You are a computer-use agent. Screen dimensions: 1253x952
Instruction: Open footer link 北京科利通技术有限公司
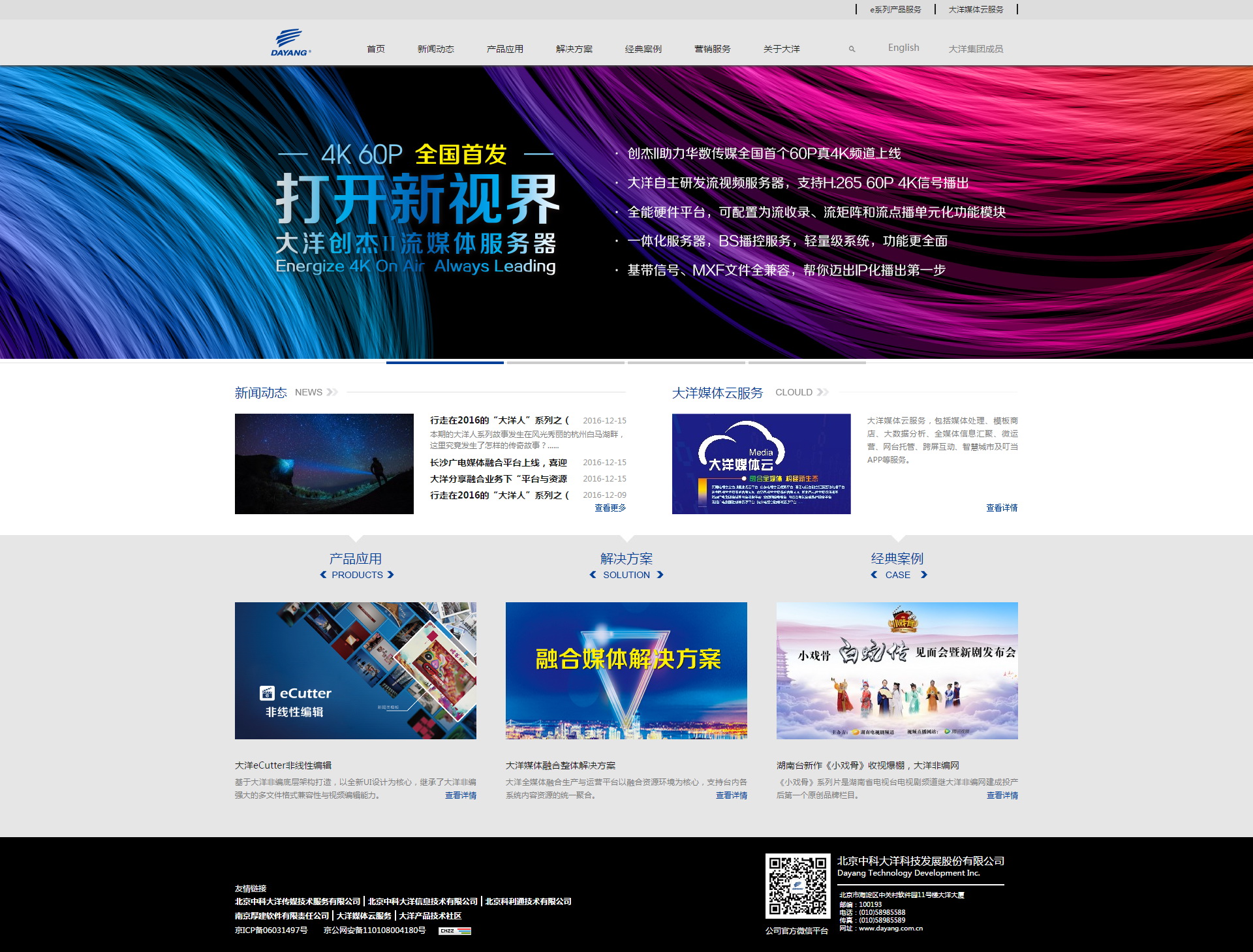(529, 902)
